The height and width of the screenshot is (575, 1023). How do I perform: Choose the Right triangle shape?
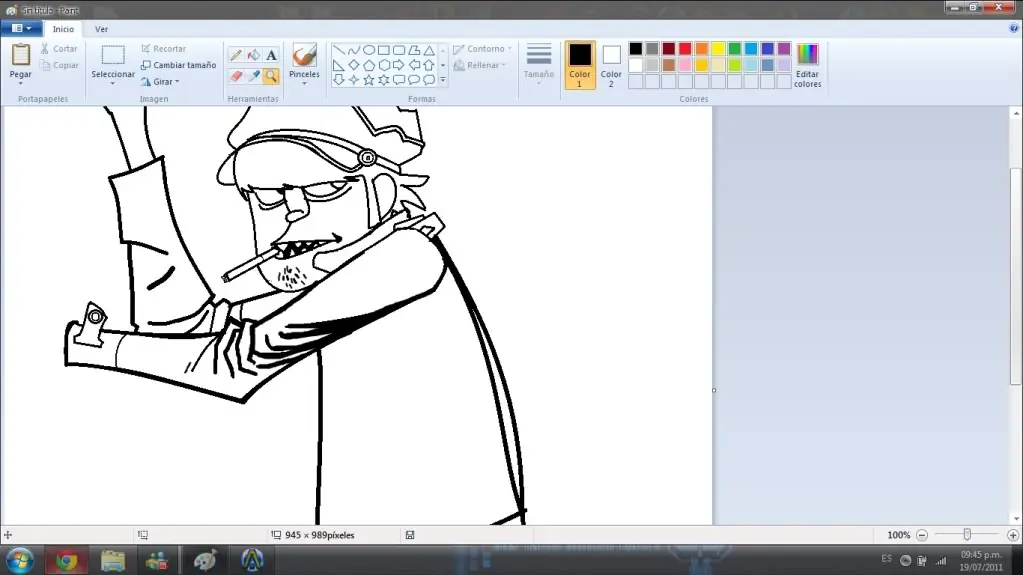point(339,65)
